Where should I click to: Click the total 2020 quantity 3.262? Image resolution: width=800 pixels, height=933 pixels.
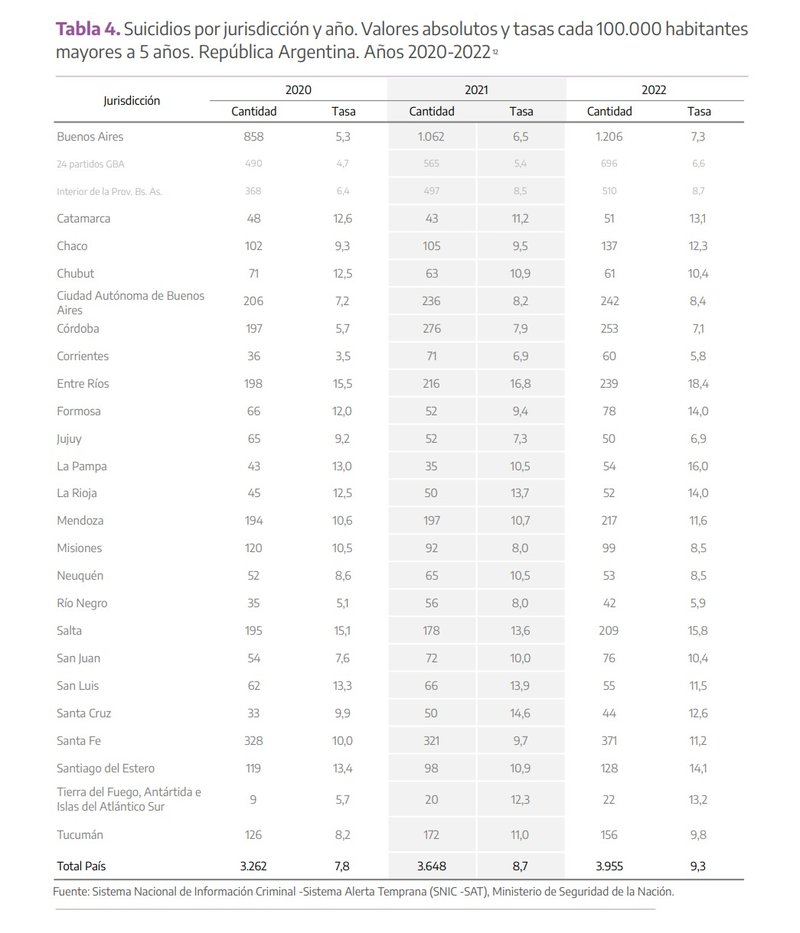coord(253,862)
